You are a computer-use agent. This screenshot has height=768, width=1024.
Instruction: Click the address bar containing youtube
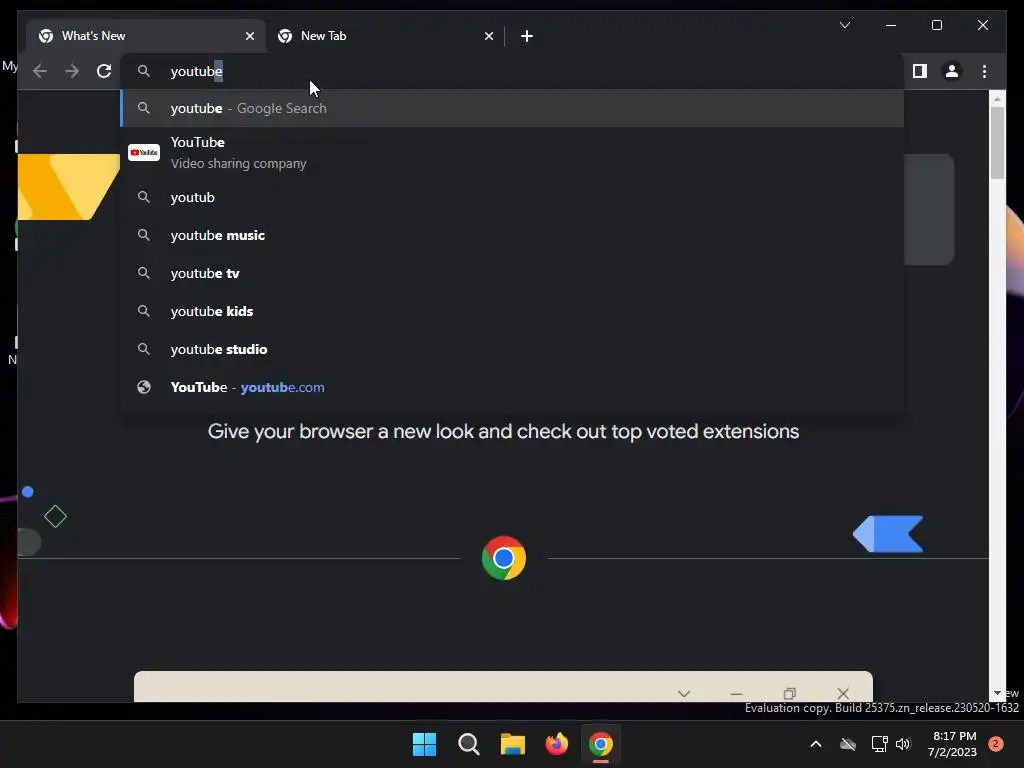click(x=512, y=71)
